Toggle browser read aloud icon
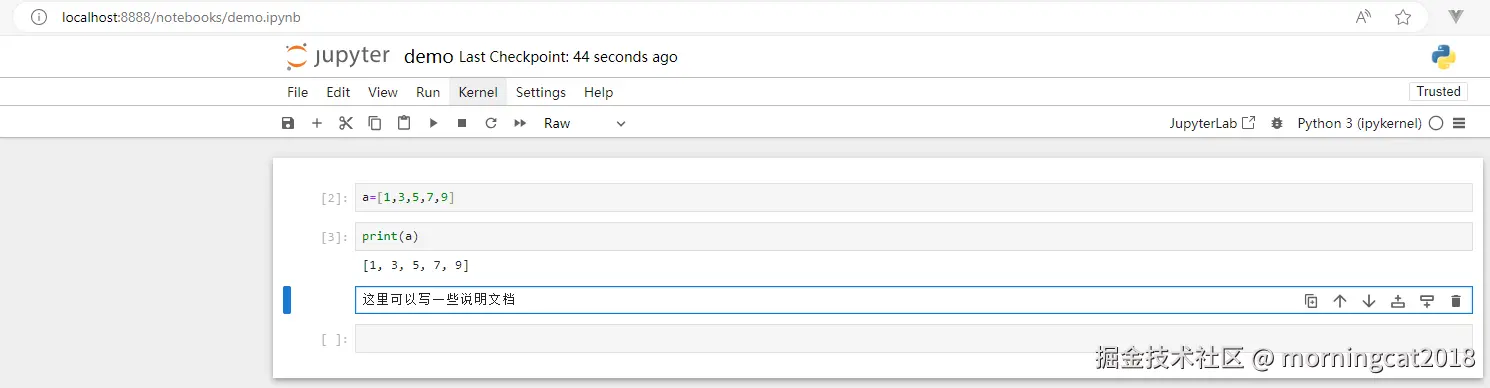Screen dimensions: 1490x388 pyautogui.click(x=1363, y=17)
